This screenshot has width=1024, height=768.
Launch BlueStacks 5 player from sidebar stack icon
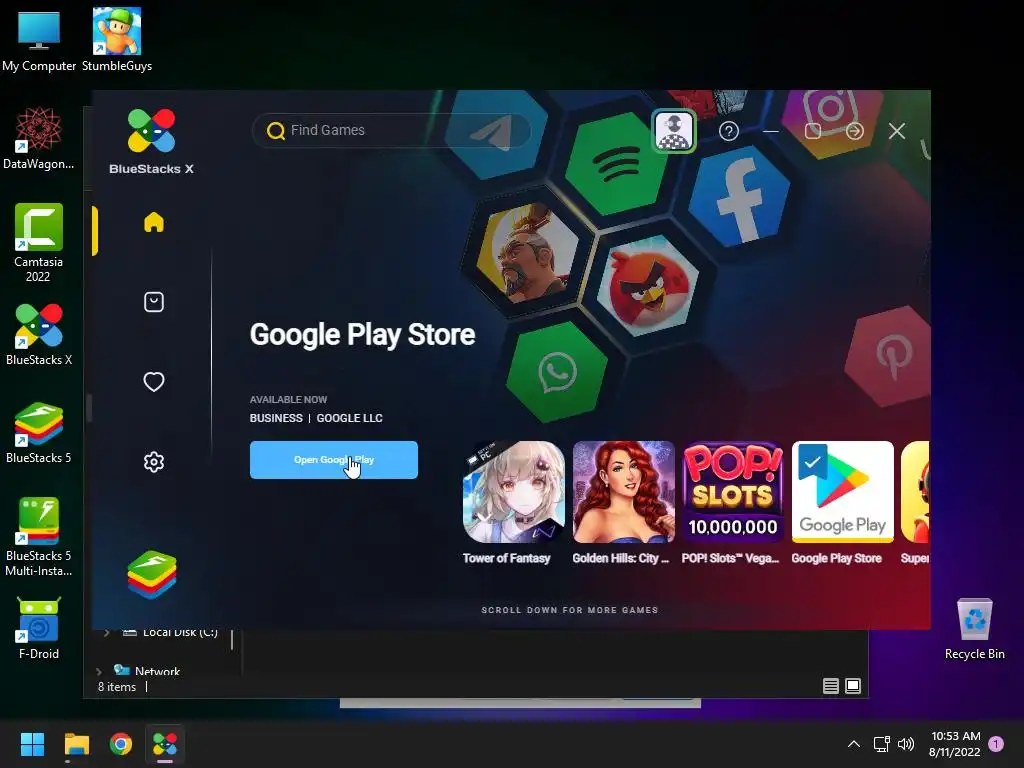coord(152,575)
